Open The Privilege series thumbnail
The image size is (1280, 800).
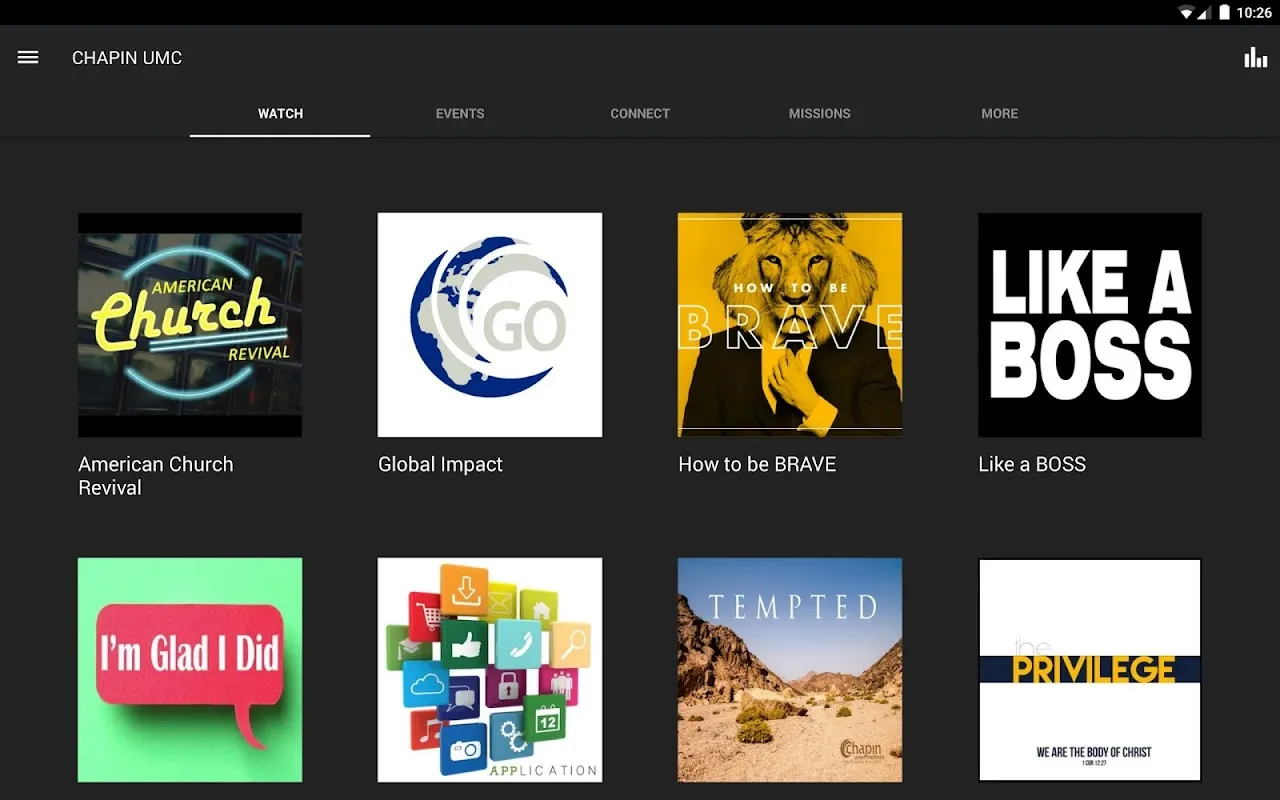click(1090, 670)
